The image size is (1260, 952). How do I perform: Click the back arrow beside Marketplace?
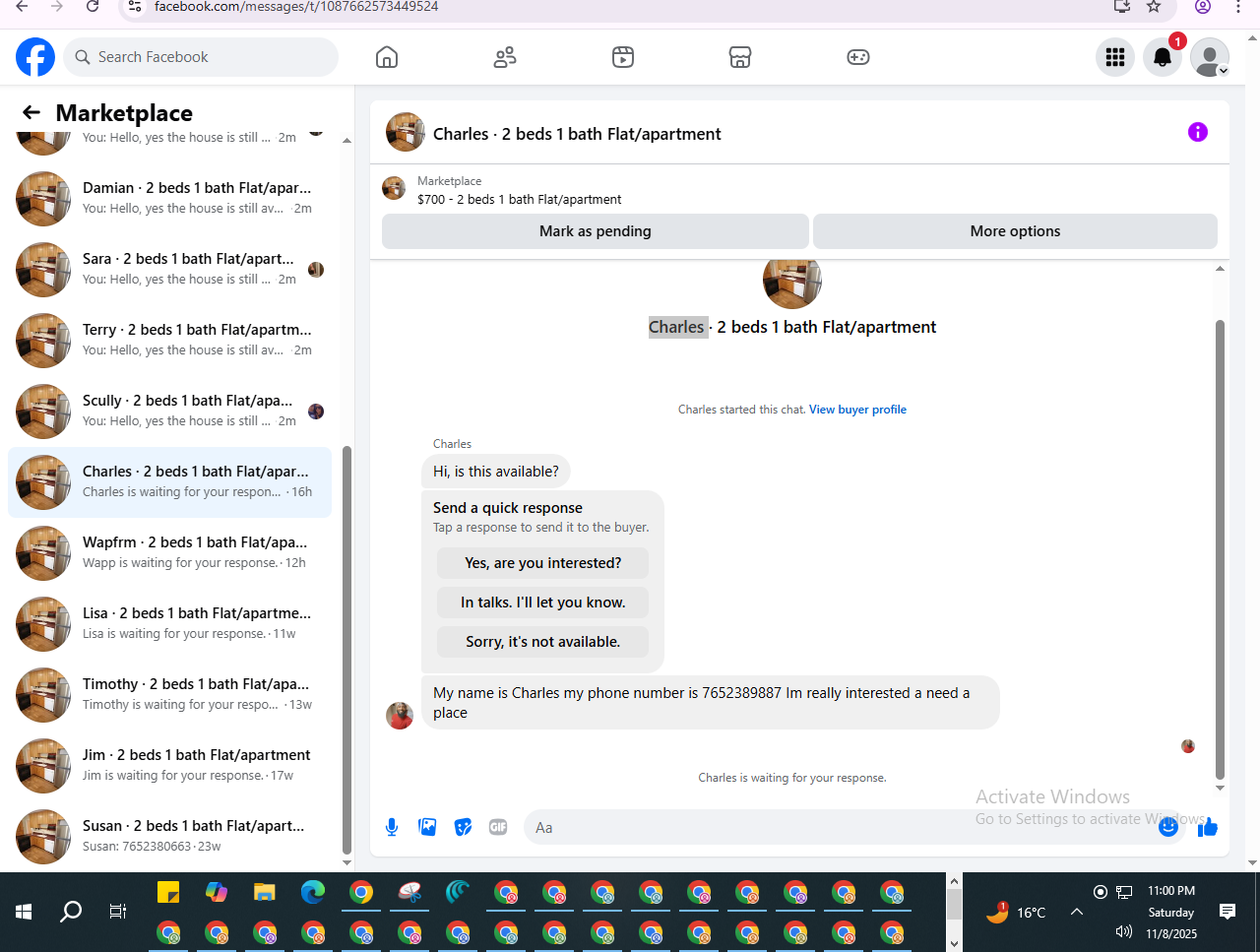click(31, 112)
